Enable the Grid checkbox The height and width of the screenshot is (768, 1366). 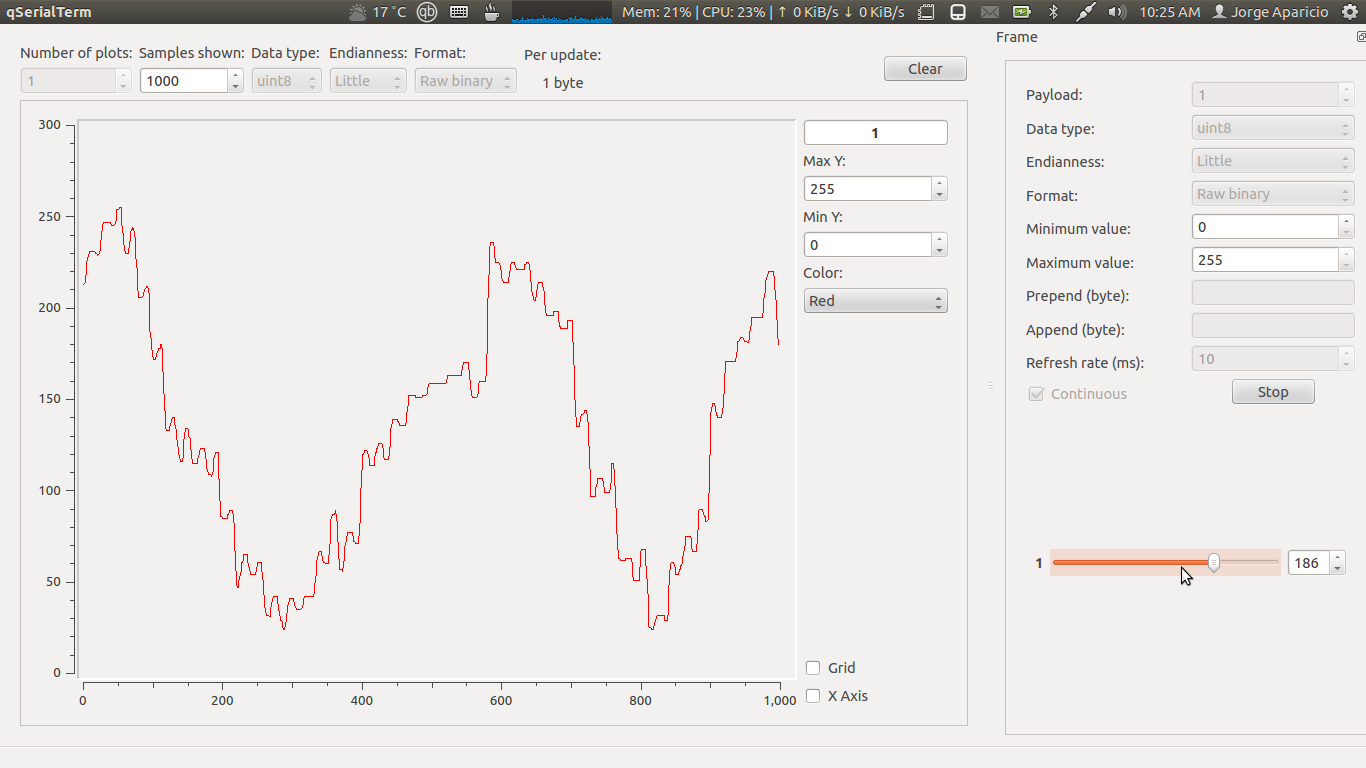pos(813,667)
